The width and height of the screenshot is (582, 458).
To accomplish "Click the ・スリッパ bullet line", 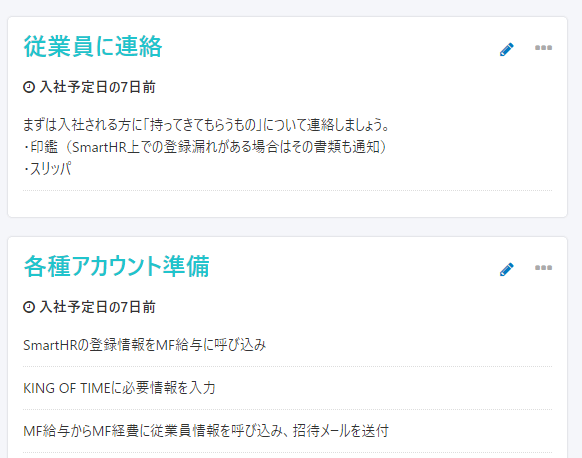I will (x=47, y=169).
